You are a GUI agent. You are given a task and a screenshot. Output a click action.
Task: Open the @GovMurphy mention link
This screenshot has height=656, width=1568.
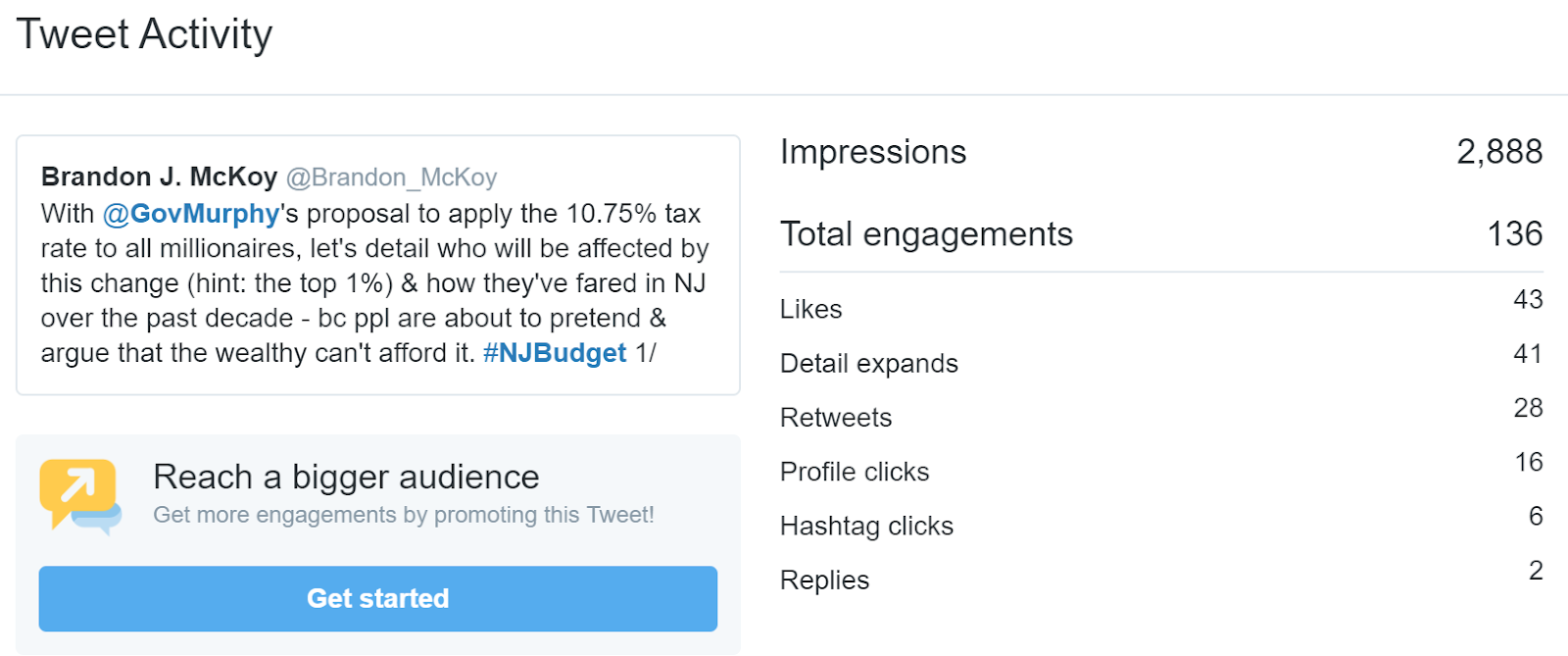point(191,214)
